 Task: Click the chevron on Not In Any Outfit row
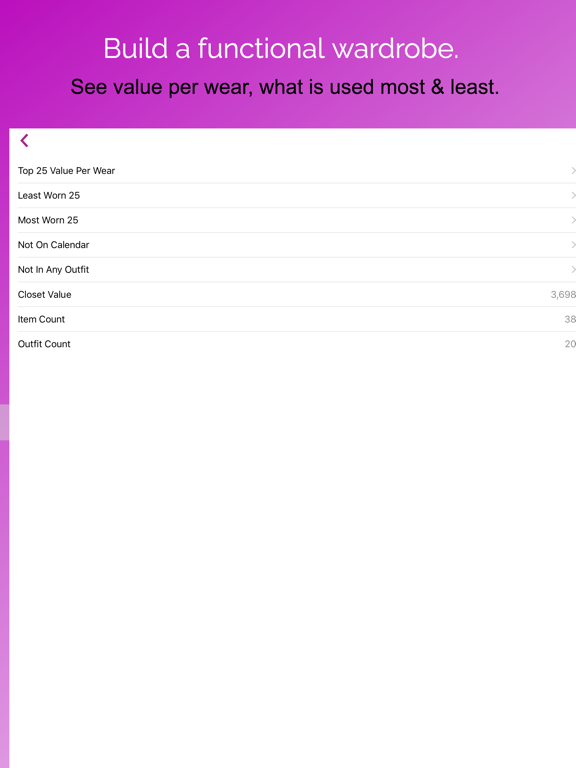[573, 269]
